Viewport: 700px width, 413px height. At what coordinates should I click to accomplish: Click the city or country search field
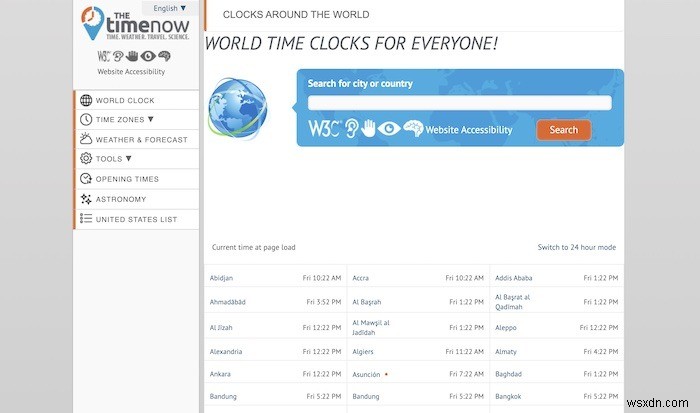coord(459,103)
